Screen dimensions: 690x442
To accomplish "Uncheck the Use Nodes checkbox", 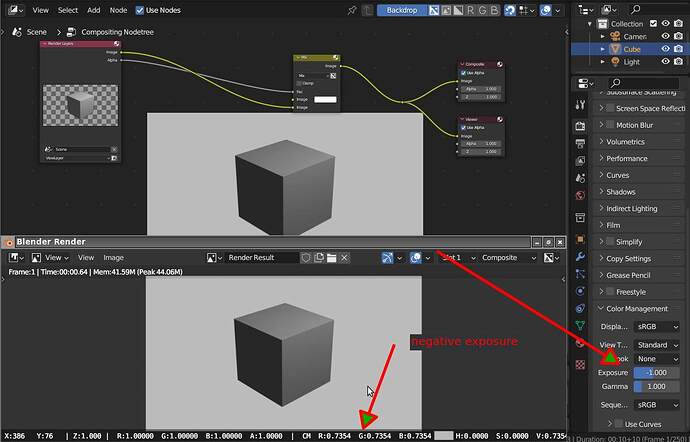I will coord(139,10).
